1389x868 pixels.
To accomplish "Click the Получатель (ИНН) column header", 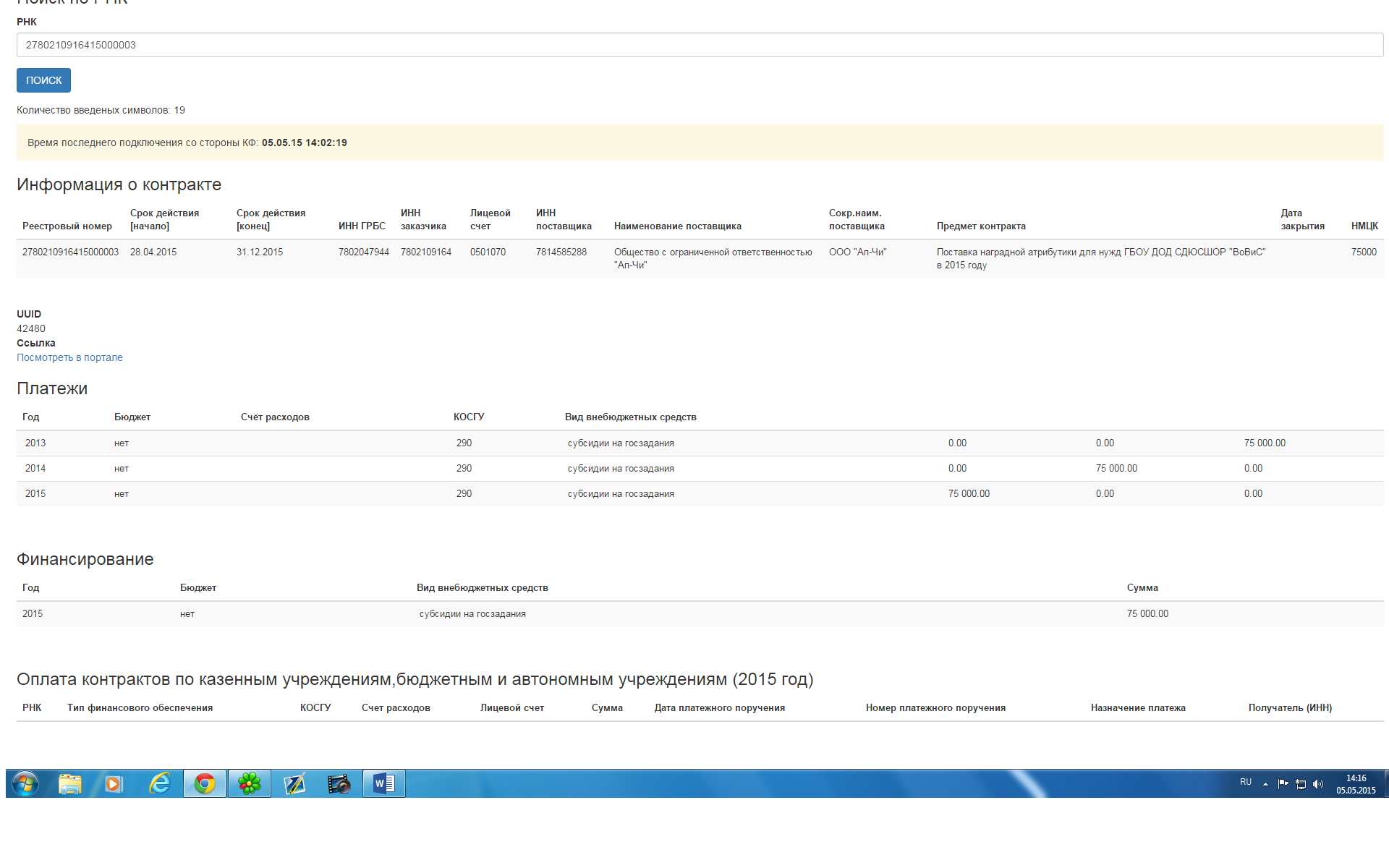I will (1290, 707).
